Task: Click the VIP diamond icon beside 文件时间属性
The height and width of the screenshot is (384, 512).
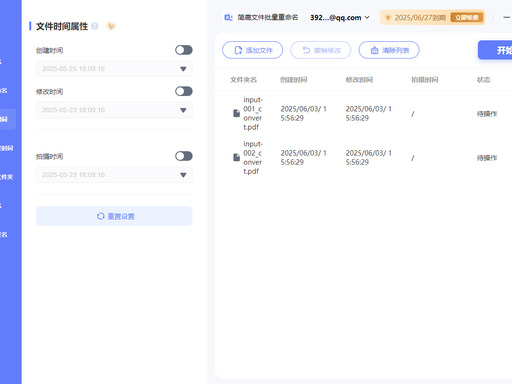Action: click(x=111, y=26)
